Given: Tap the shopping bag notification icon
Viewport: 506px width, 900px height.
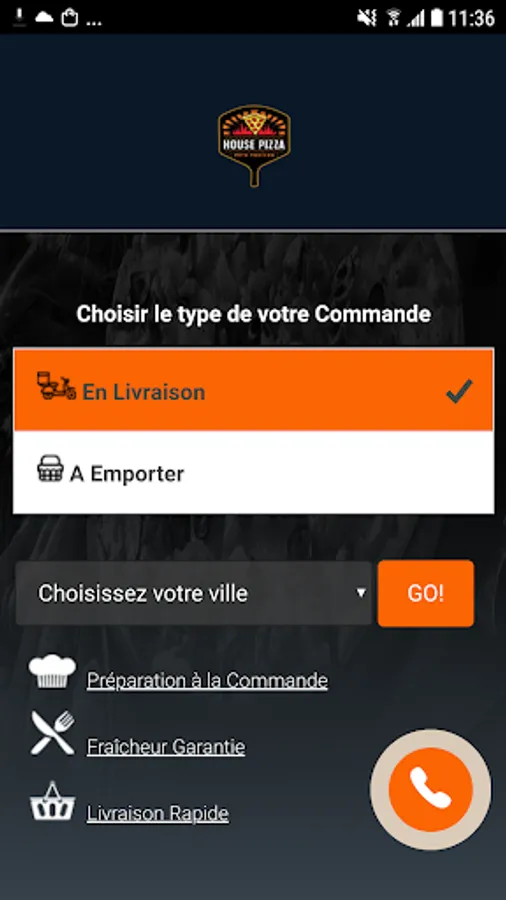Looking at the screenshot, I should (70, 18).
